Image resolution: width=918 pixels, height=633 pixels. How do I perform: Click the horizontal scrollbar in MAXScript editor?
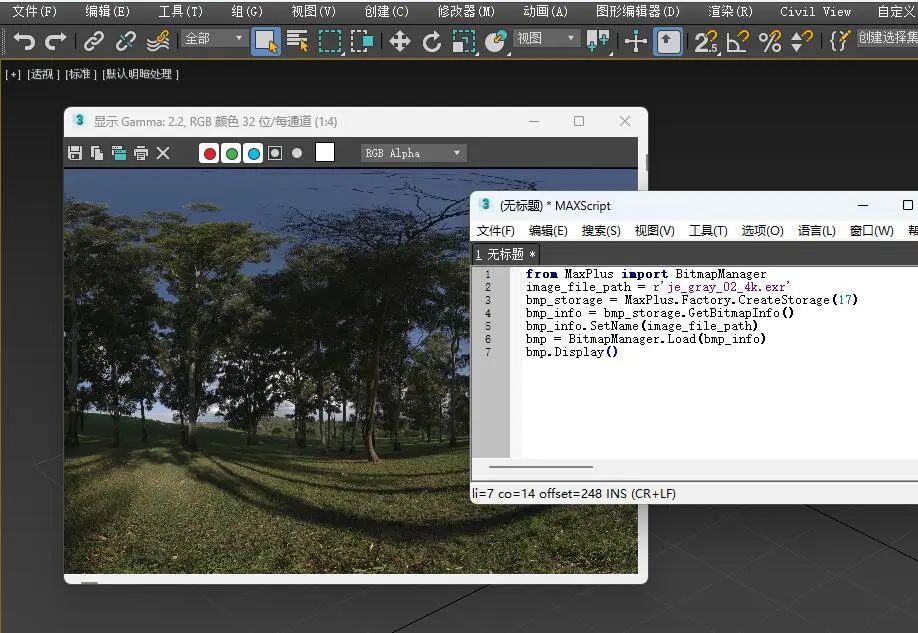(x=540, y=466)
